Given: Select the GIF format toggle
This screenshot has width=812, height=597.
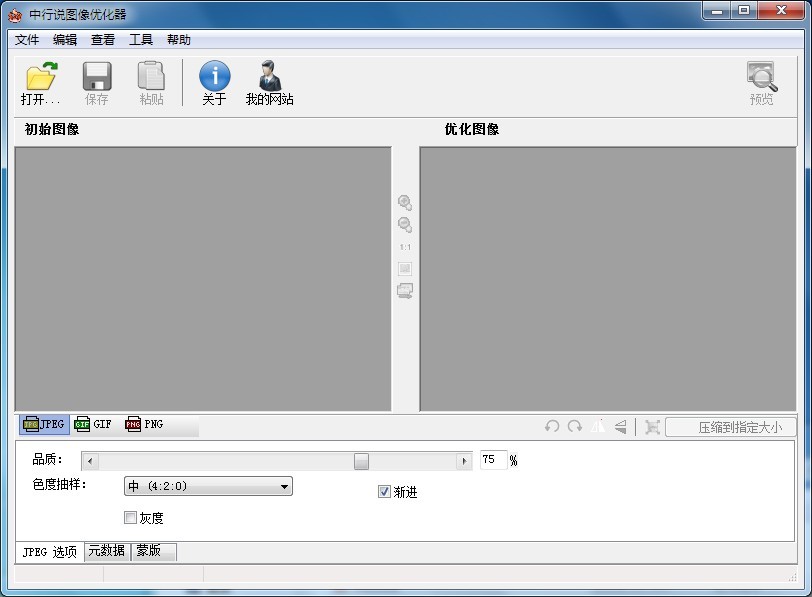Looking at the screenshot, I should pyautogui.click(x=92, y=424).
